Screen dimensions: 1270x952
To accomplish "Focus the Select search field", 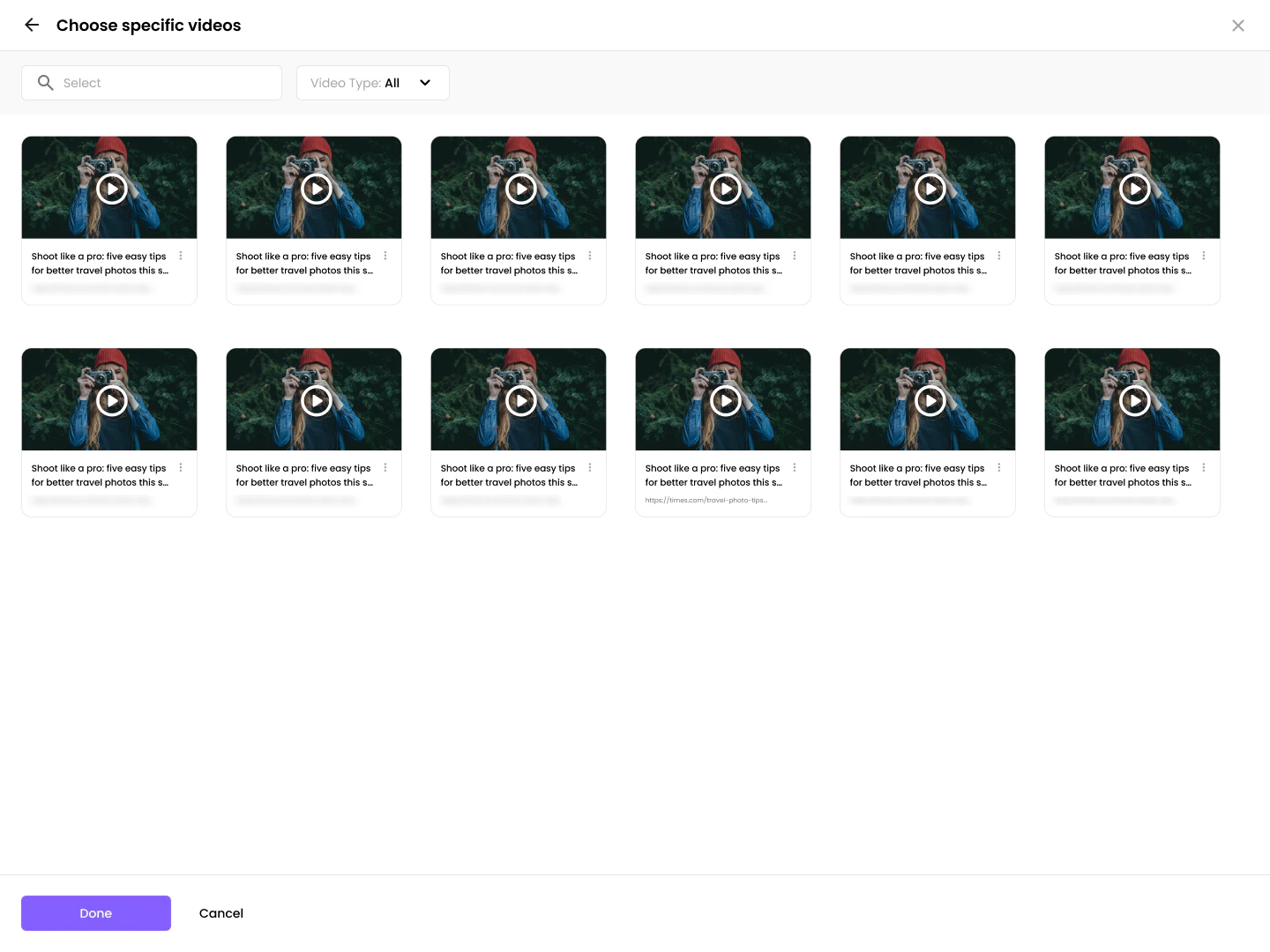I will [x=152, y=83].
